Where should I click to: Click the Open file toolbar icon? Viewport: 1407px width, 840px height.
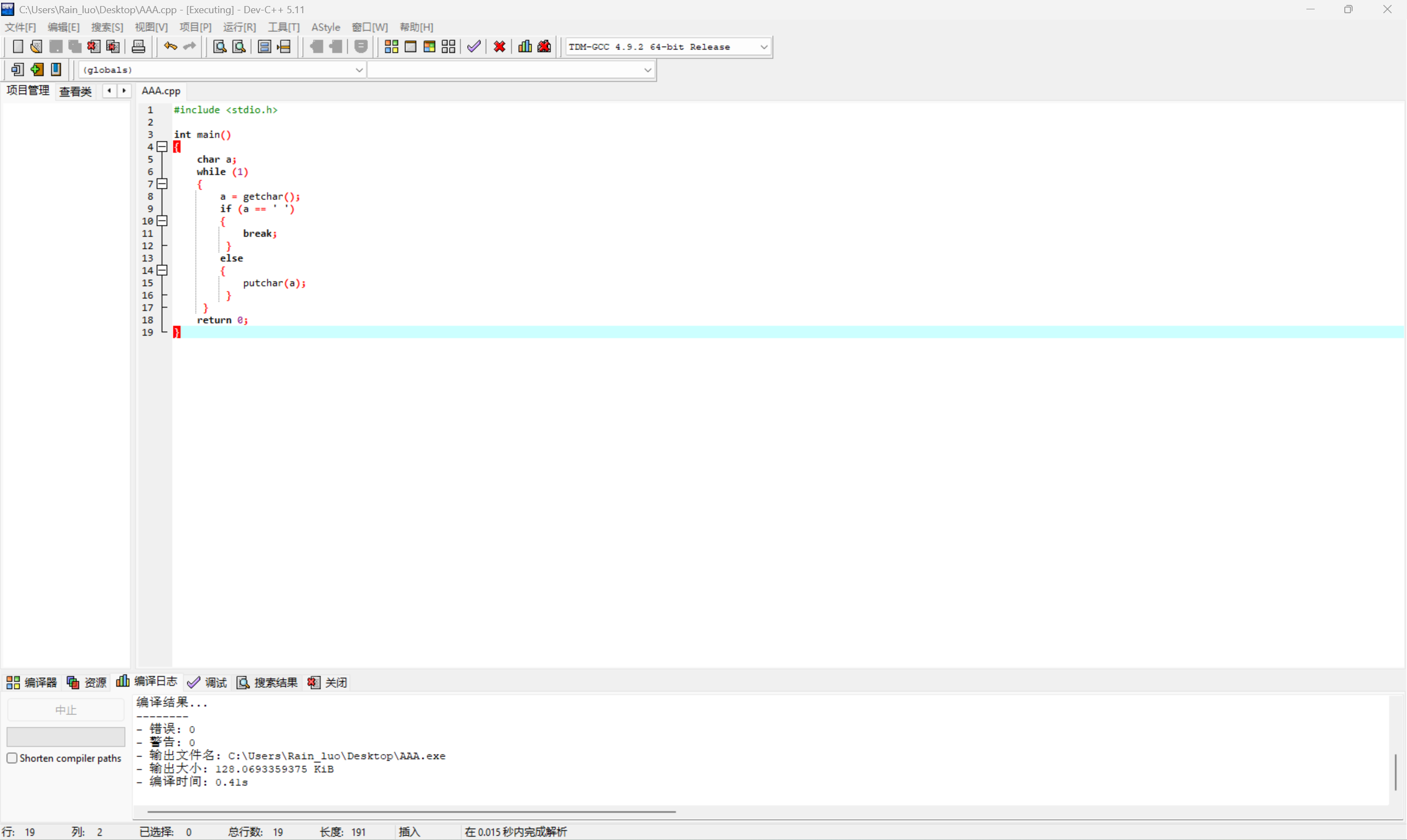point(36,46)
